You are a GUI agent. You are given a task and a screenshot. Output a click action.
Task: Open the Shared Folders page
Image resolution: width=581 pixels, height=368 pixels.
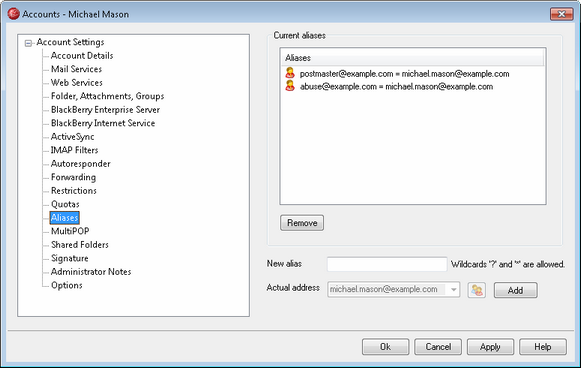click(80, 245)
